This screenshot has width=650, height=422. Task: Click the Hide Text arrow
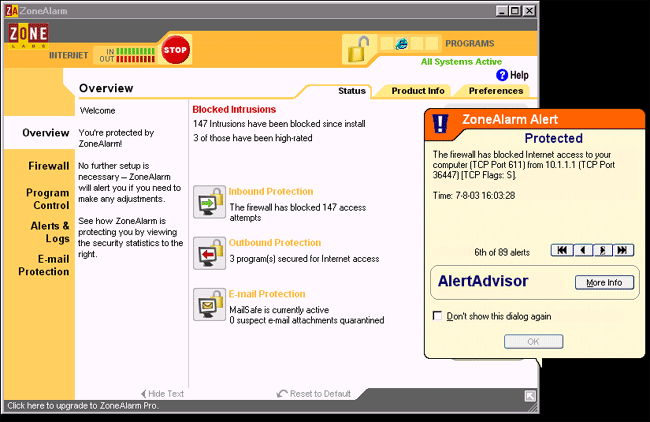point(143,393)
